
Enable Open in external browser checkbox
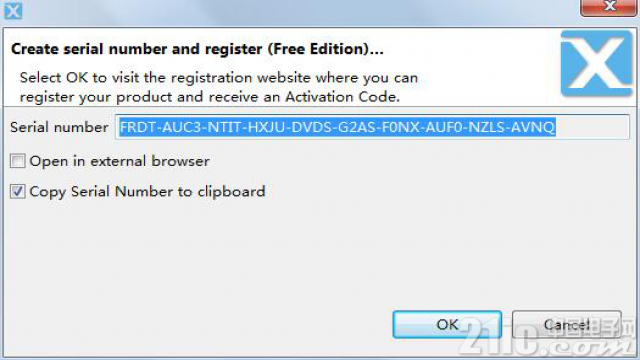pos(18,161)
